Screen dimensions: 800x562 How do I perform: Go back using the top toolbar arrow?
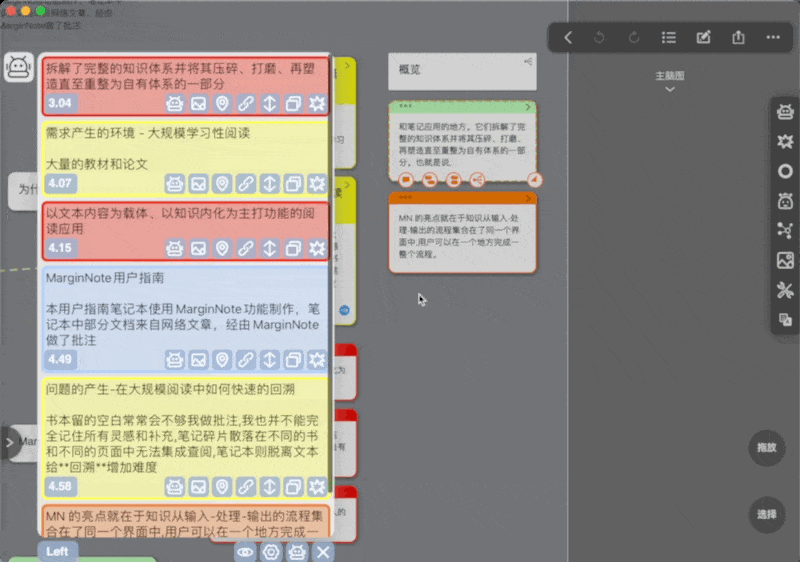(x=568, y=37)
